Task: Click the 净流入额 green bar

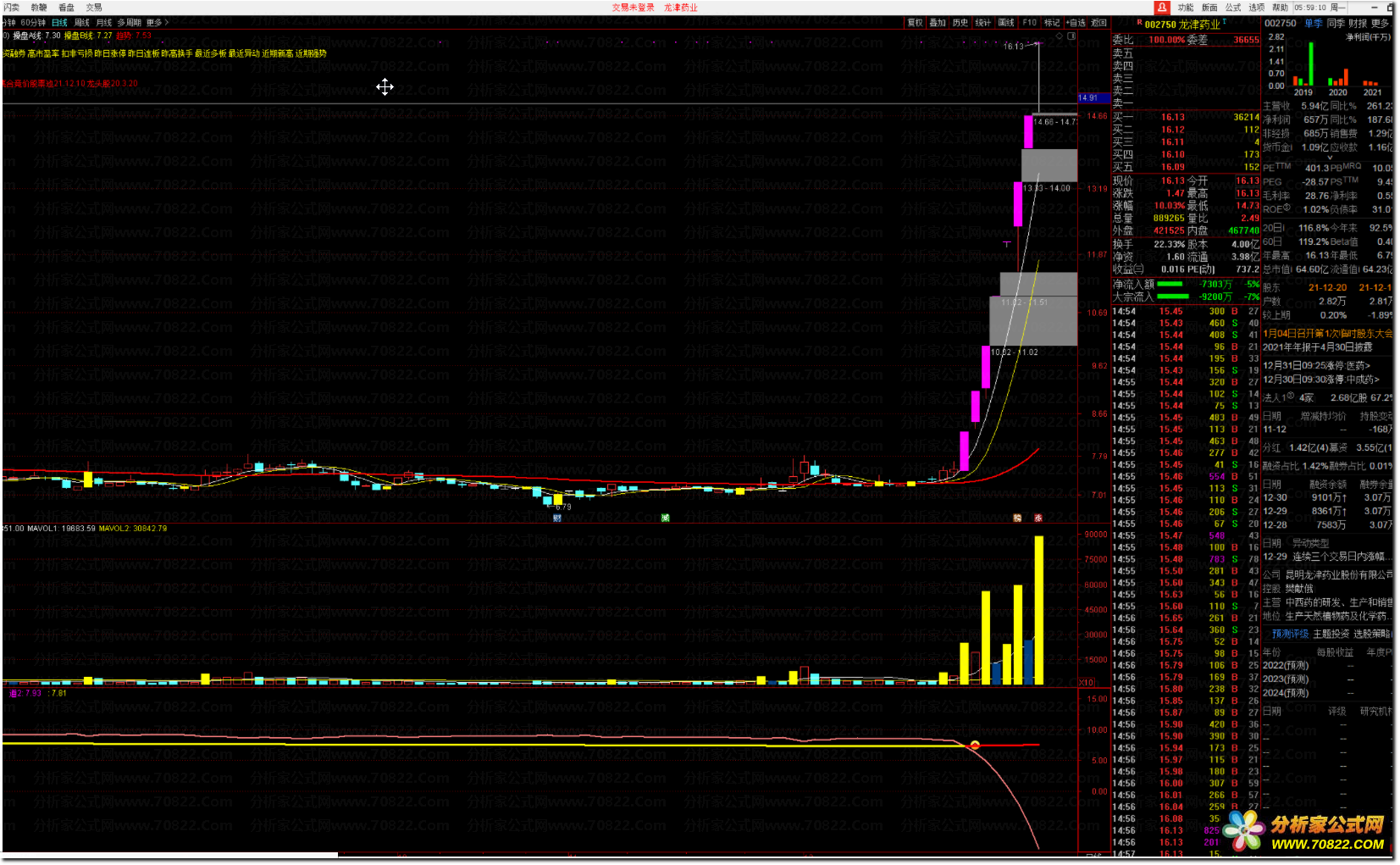Action: point(1170,285)
